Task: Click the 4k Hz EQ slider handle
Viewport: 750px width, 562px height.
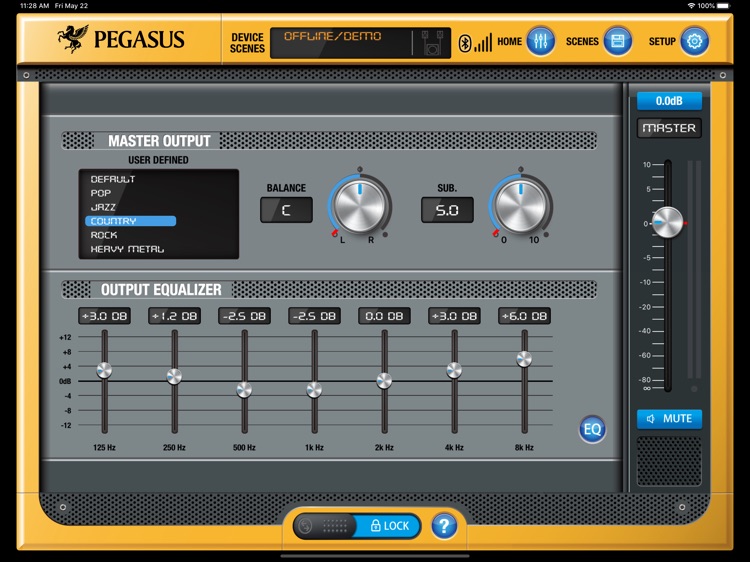Action: pyautogui.click(x=454, y=370)
